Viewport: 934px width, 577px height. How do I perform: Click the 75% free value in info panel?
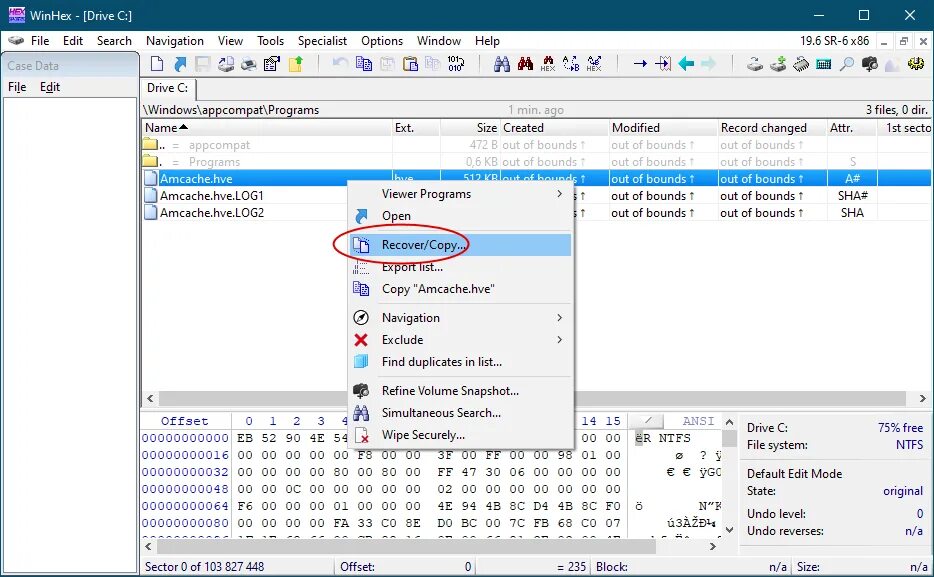tap(900, 428)
